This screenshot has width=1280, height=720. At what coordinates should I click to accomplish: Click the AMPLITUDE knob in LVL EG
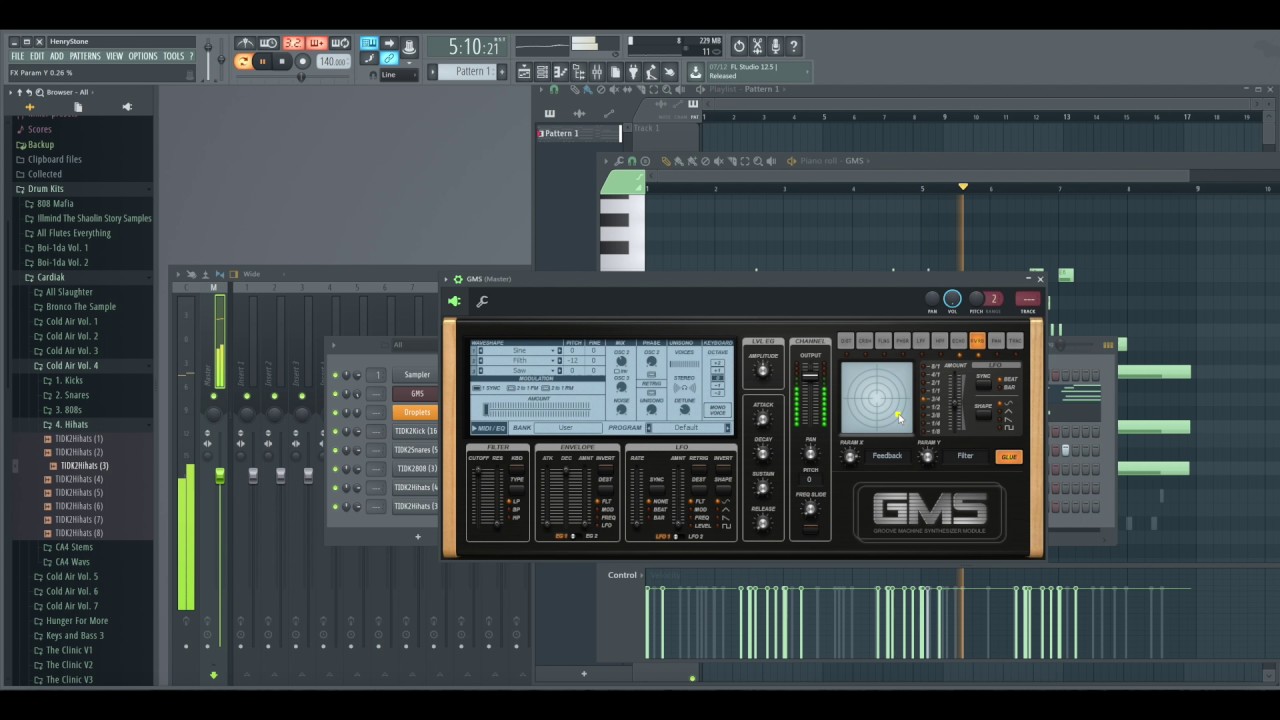(x=763, y=371)
